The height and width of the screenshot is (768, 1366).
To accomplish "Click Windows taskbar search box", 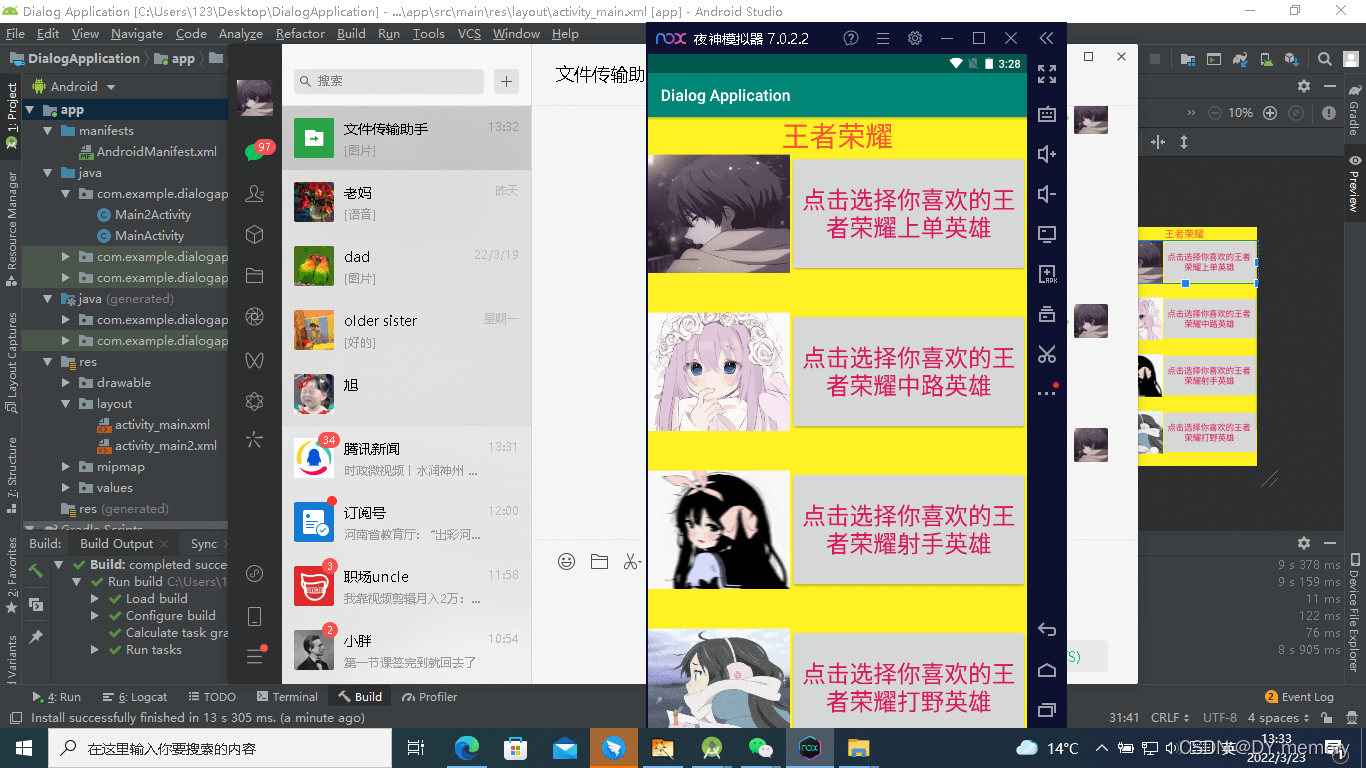I will (220, 748).
